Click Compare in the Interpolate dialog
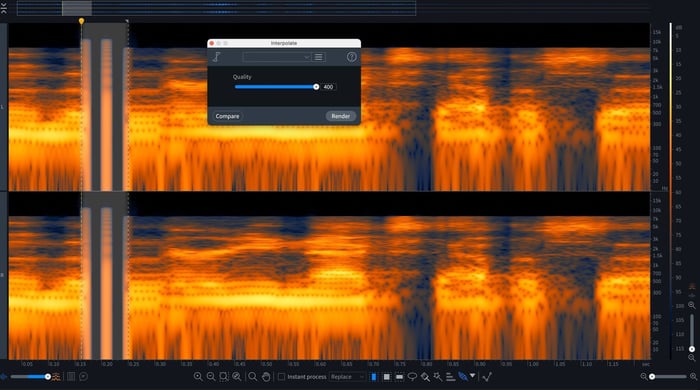This screenshot has height=390, width=700. point(227,116)
